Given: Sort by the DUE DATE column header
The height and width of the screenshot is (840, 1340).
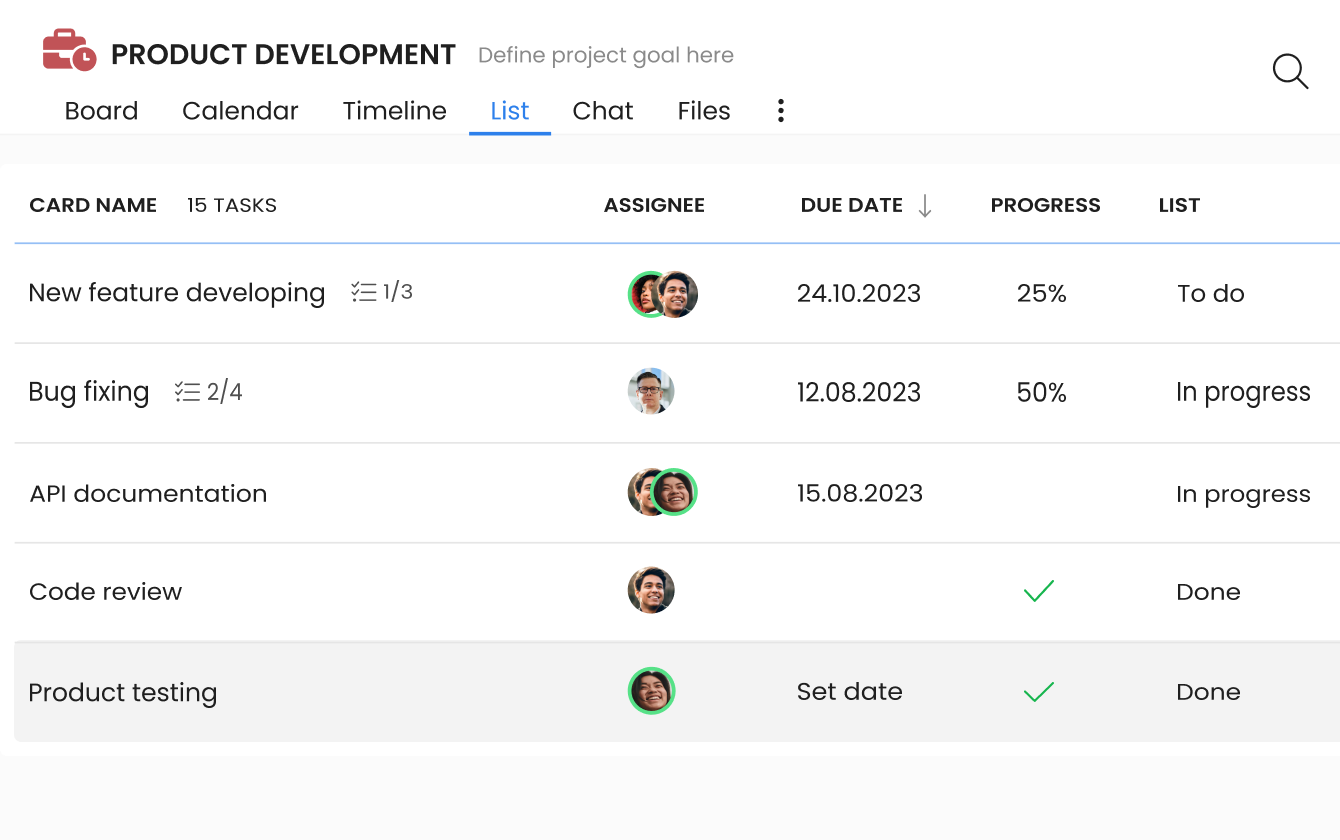Looking at the screenshot, I should [x=852, y=205].
